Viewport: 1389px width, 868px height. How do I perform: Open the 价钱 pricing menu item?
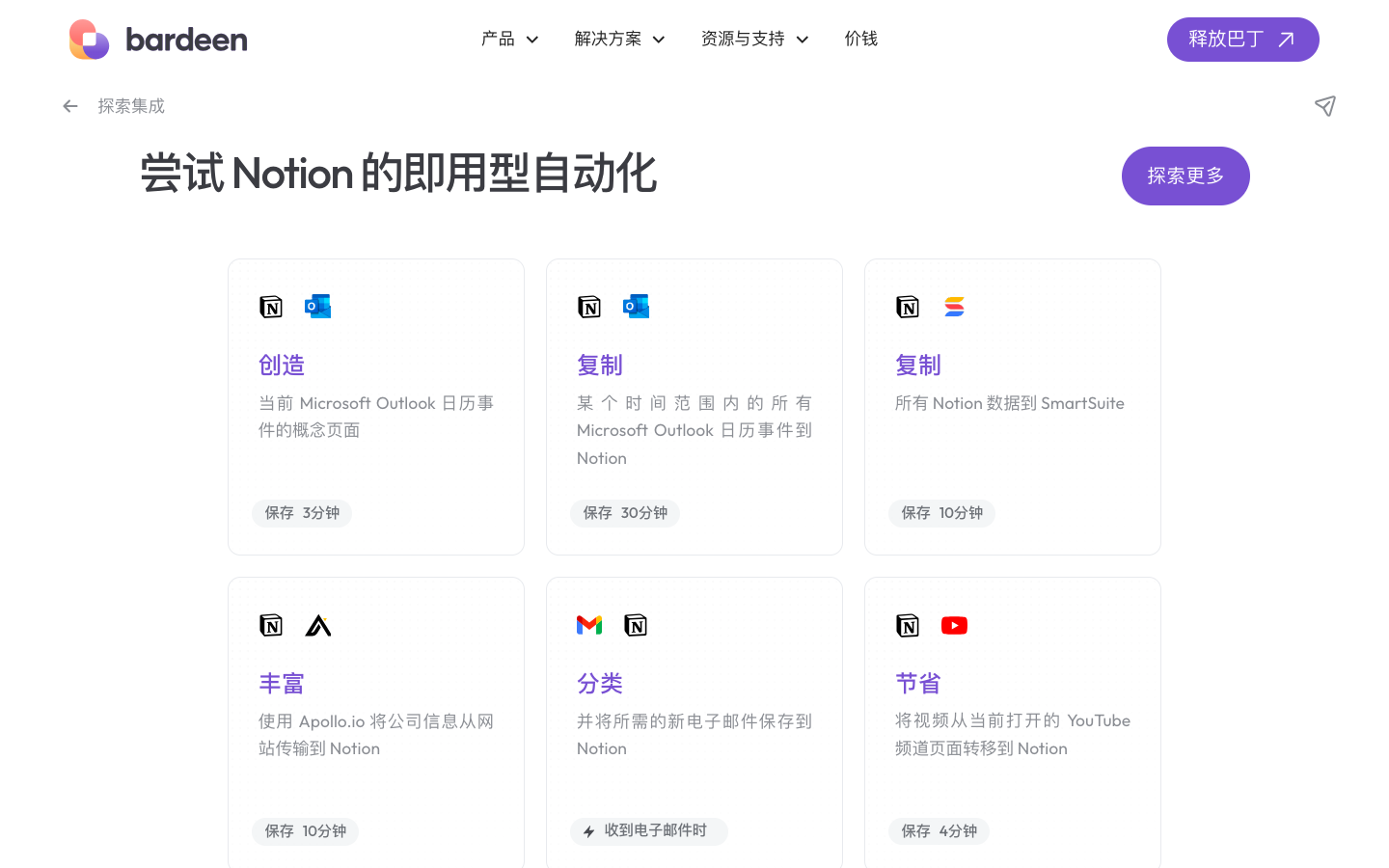click(x=860, y=39)
